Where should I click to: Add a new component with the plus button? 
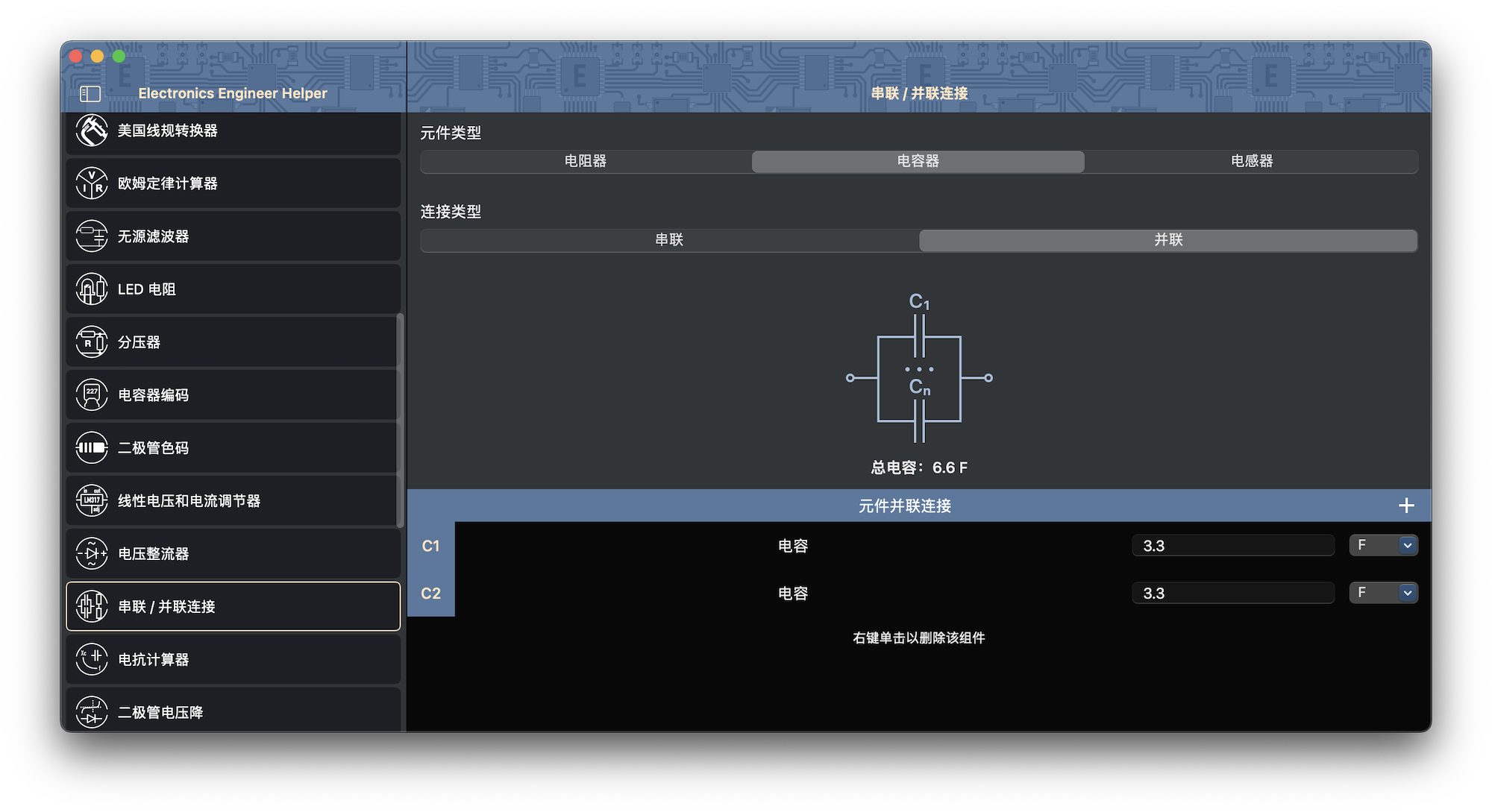pyautogui.click(x=1405, y=505)
